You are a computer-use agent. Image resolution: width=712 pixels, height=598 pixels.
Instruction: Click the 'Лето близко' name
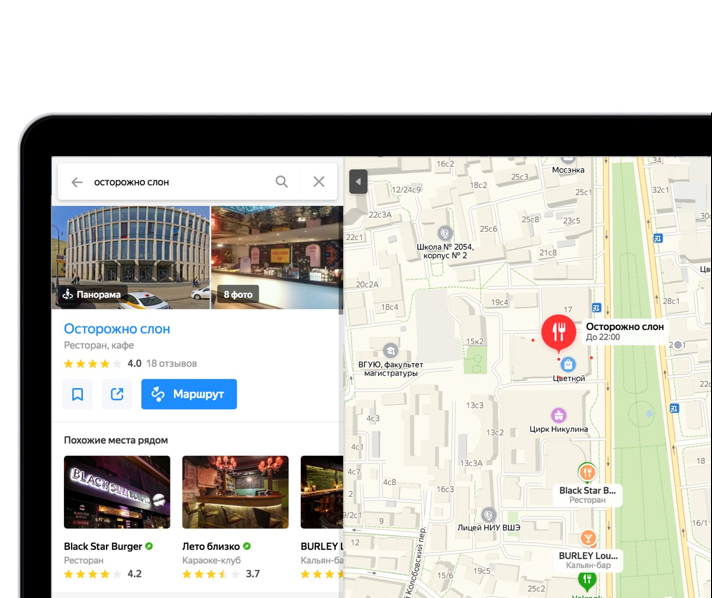211,546
